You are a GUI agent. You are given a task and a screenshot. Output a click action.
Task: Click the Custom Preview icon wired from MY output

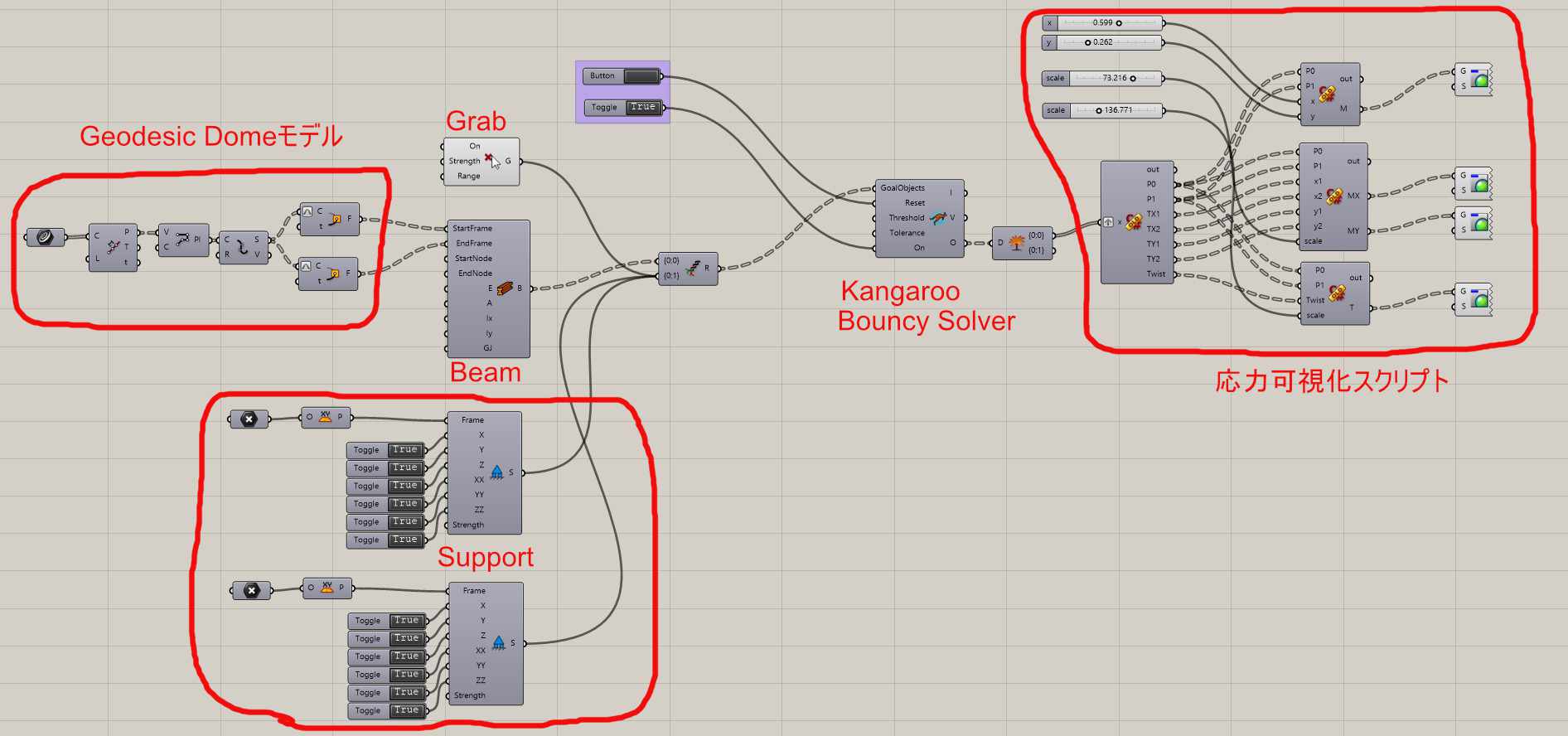(x=1480, y=222)
